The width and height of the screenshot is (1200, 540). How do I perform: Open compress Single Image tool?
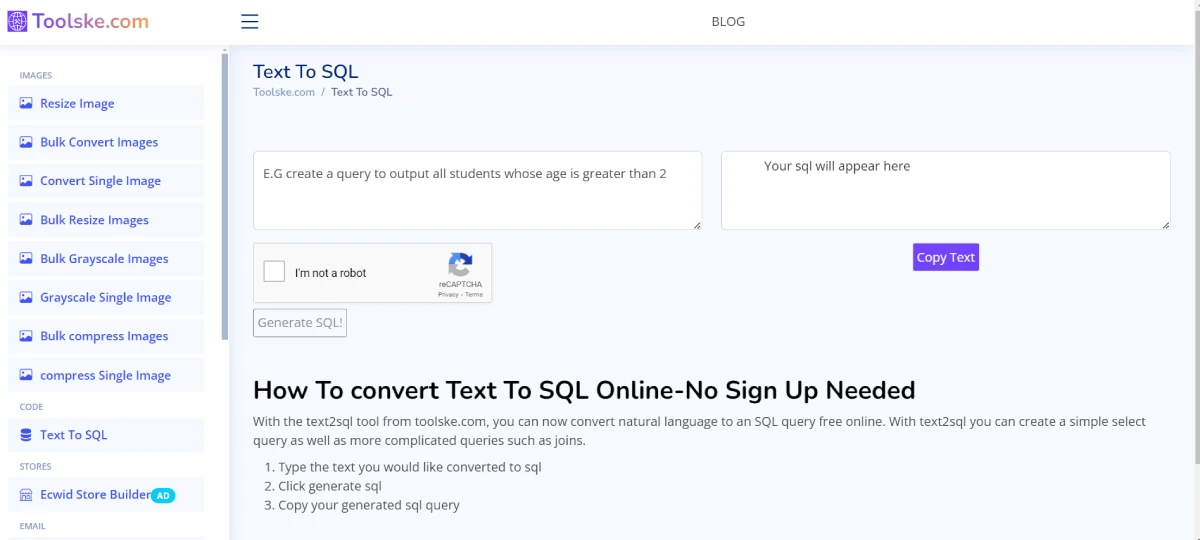click(105, 376)
